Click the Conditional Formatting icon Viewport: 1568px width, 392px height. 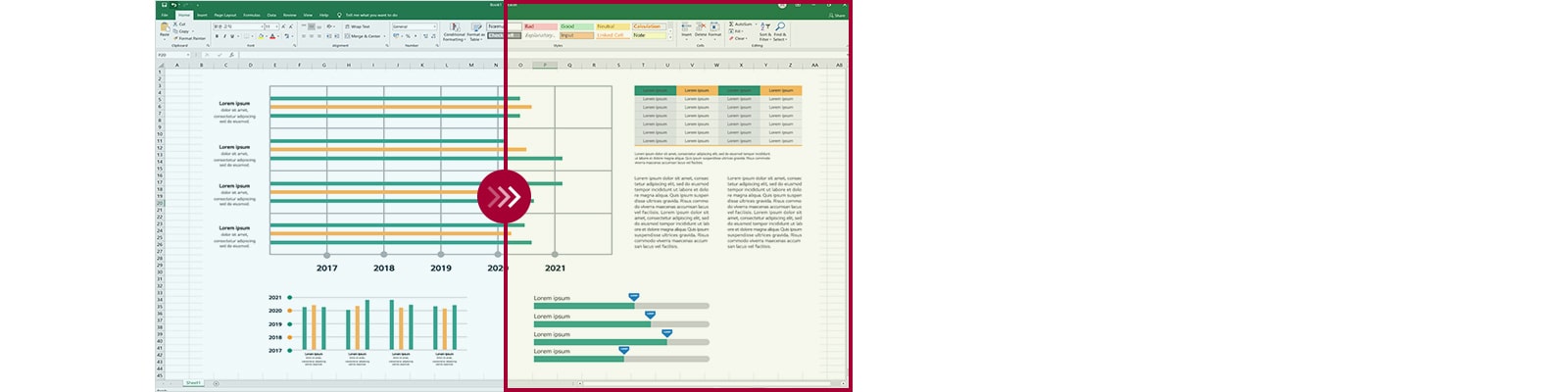[454, 27]
